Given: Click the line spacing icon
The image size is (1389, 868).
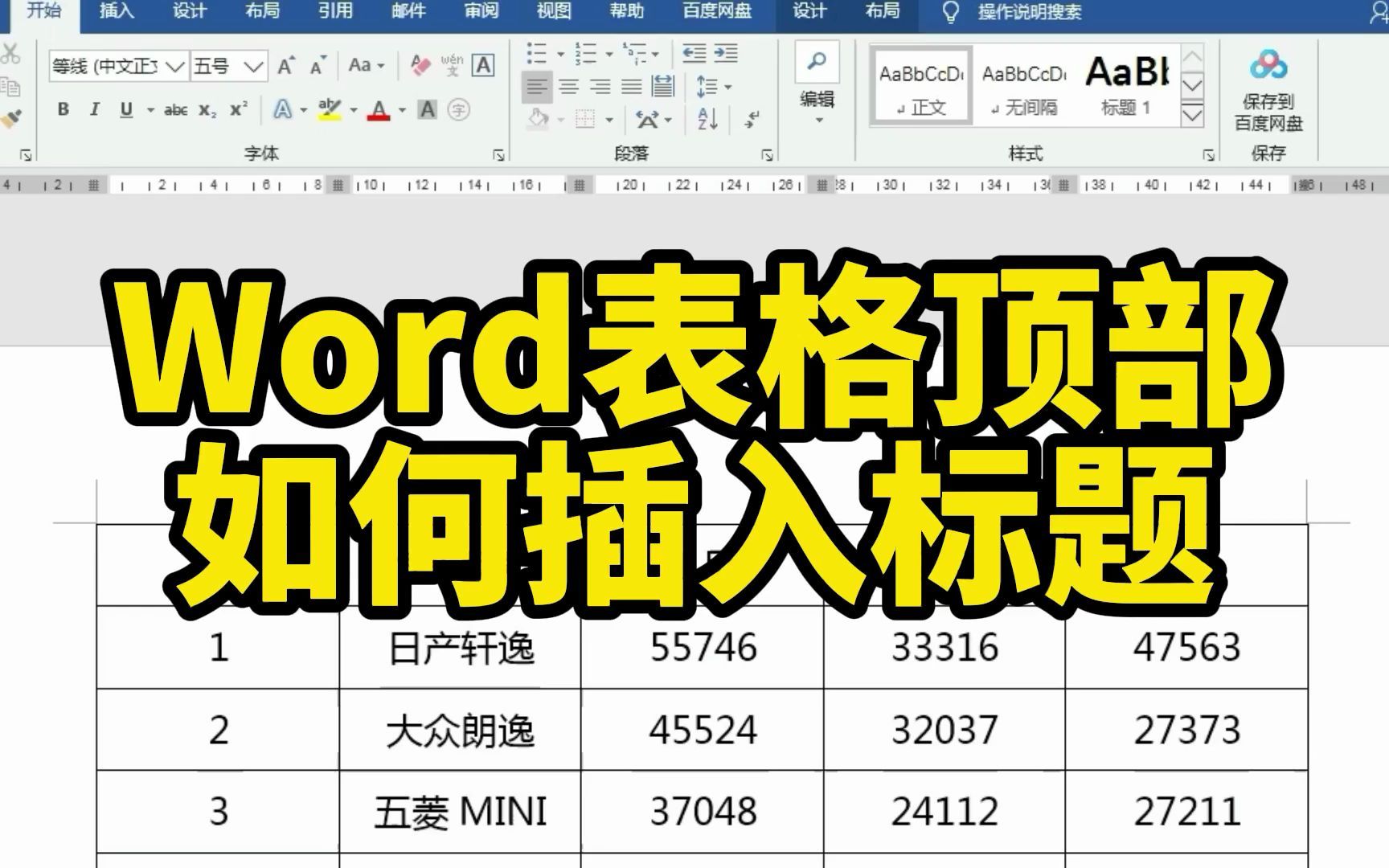Looking at the screenshot, I should (x=707, y=87).
